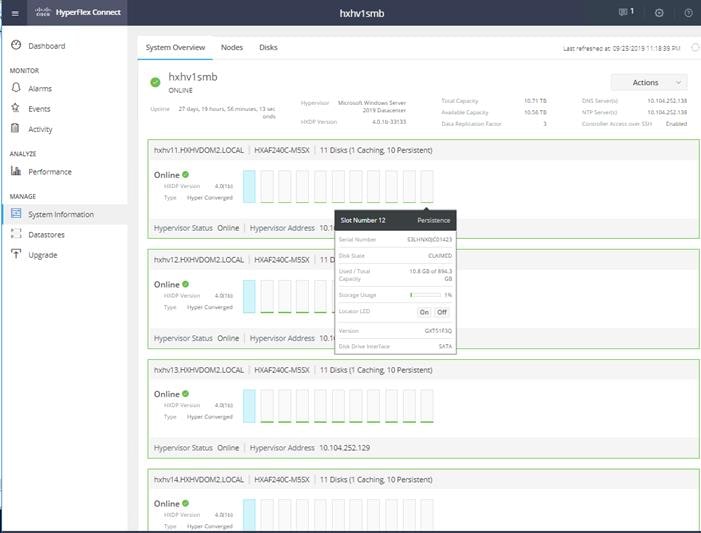The image size is (701, 533).
Task: Open the settings icon in header
Action: click(659, 13)
